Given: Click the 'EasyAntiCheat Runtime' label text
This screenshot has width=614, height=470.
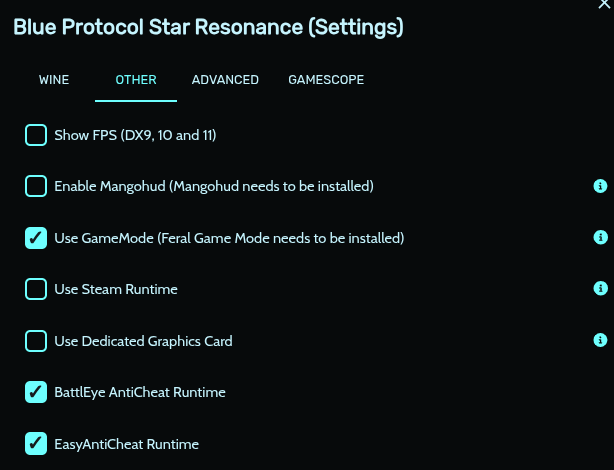Looking at the screenshot, I should [x=127, y=444].
